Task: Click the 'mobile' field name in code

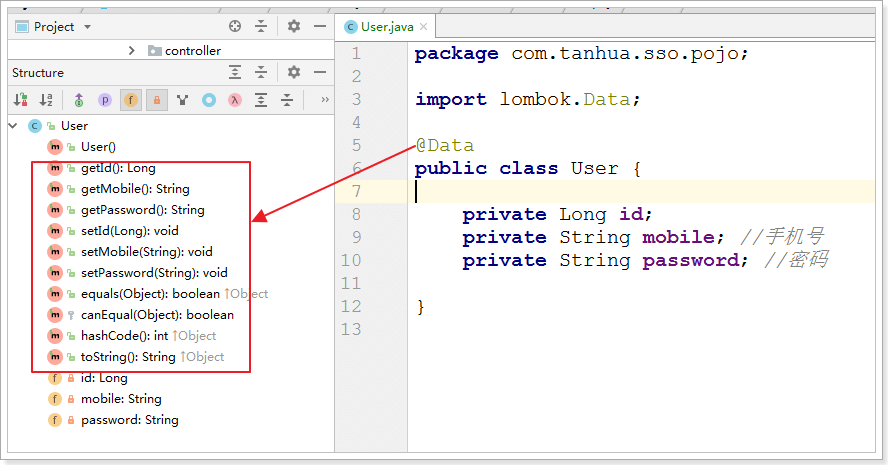Action: (x=678, y=237)
